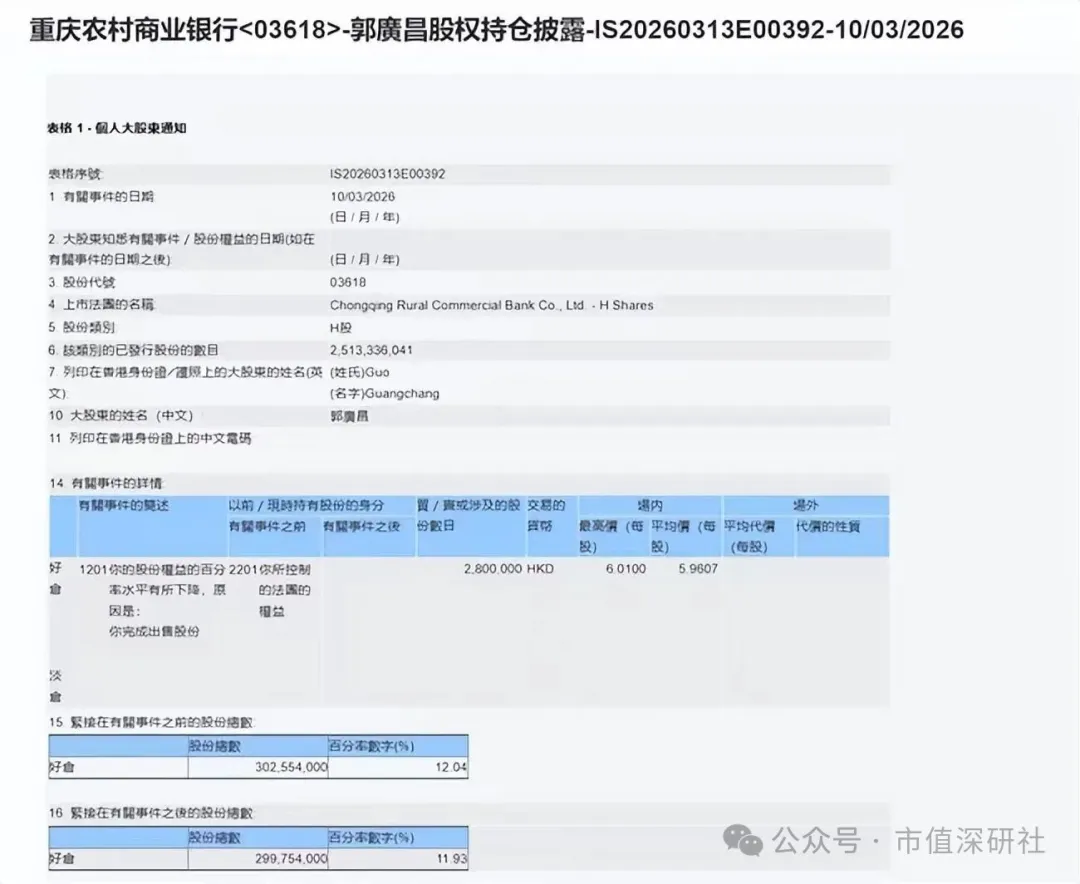Click the event date 10/03/2026
The height and width of the screenshot is (884, 1080).
(362, 197)
